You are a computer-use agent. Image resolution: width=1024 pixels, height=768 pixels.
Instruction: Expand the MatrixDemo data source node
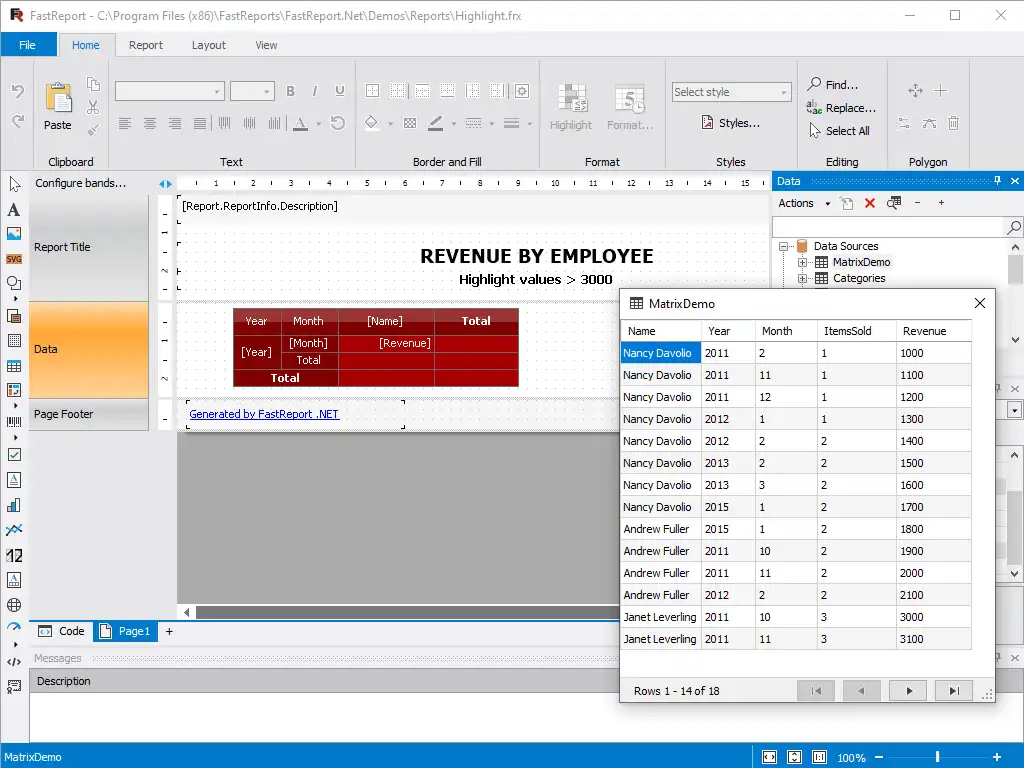click(x=802, y=263)
